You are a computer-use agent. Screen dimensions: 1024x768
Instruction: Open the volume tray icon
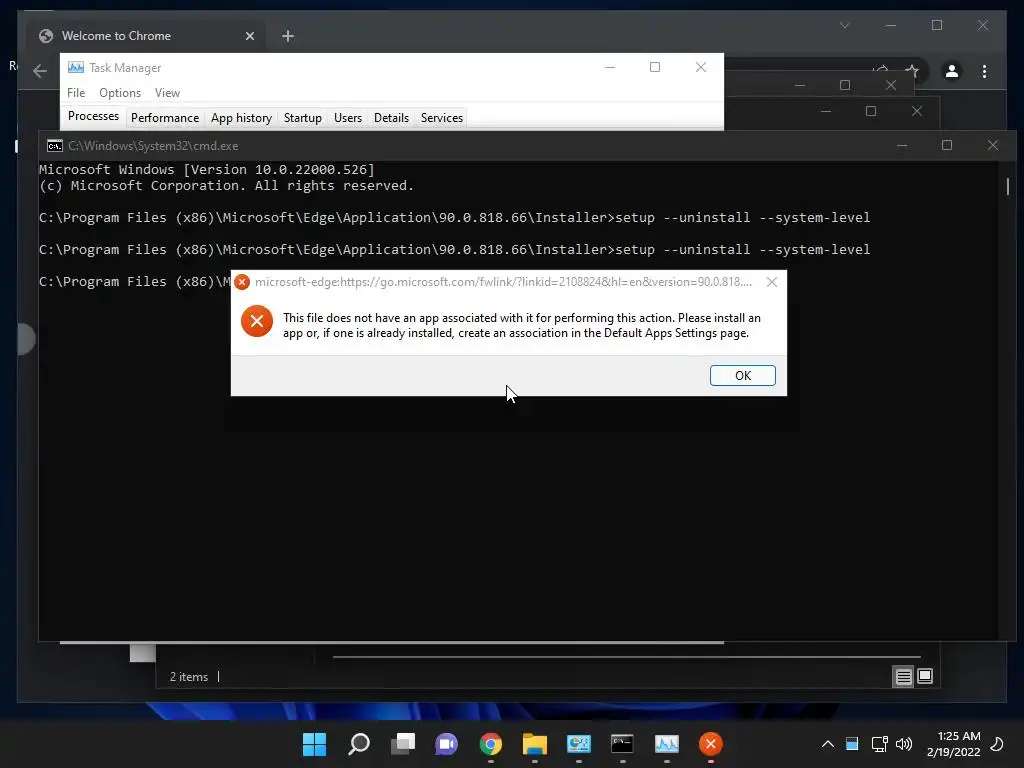[904, 744]
